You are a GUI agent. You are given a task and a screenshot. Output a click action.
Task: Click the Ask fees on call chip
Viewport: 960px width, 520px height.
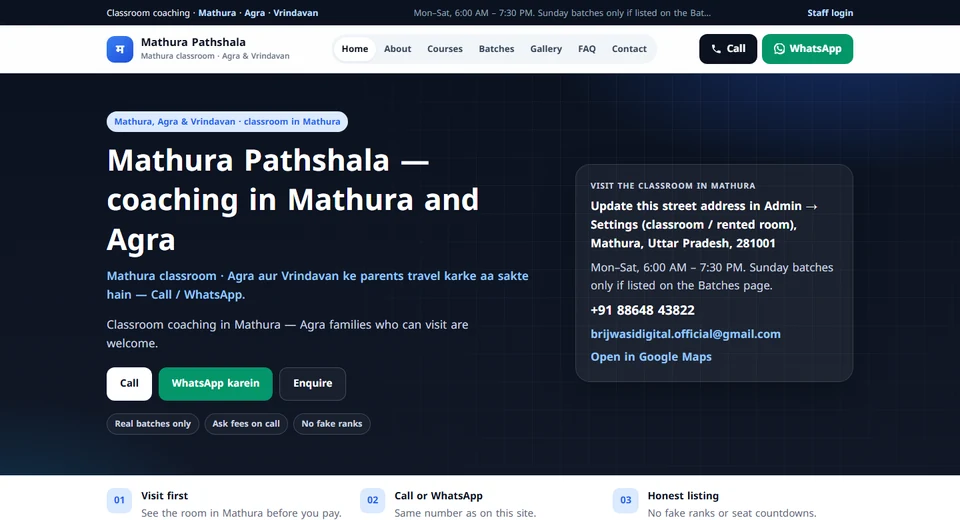(x=246, y=424)
